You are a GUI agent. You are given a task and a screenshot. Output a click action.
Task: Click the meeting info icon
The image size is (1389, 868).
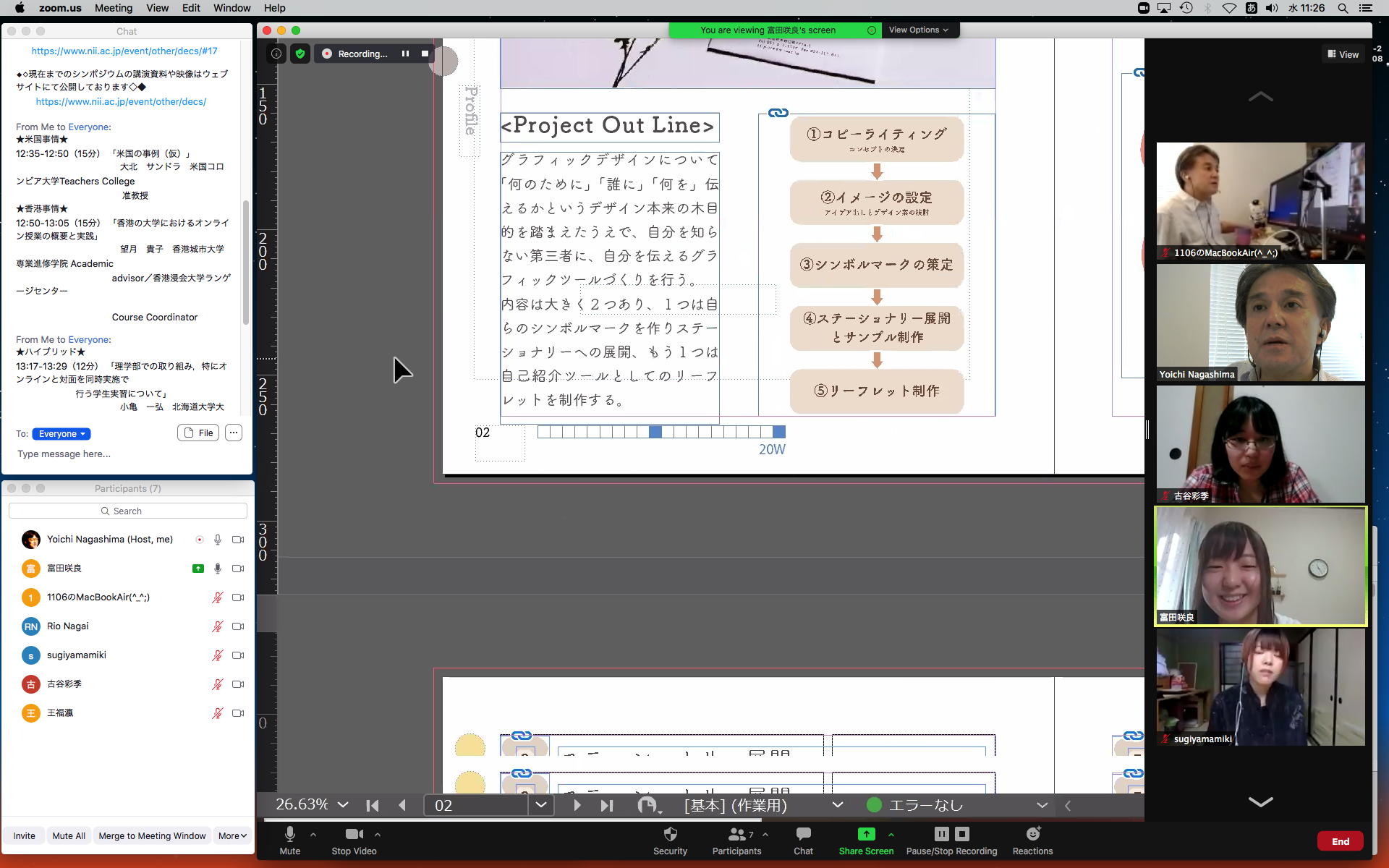[x=276, y=54]
